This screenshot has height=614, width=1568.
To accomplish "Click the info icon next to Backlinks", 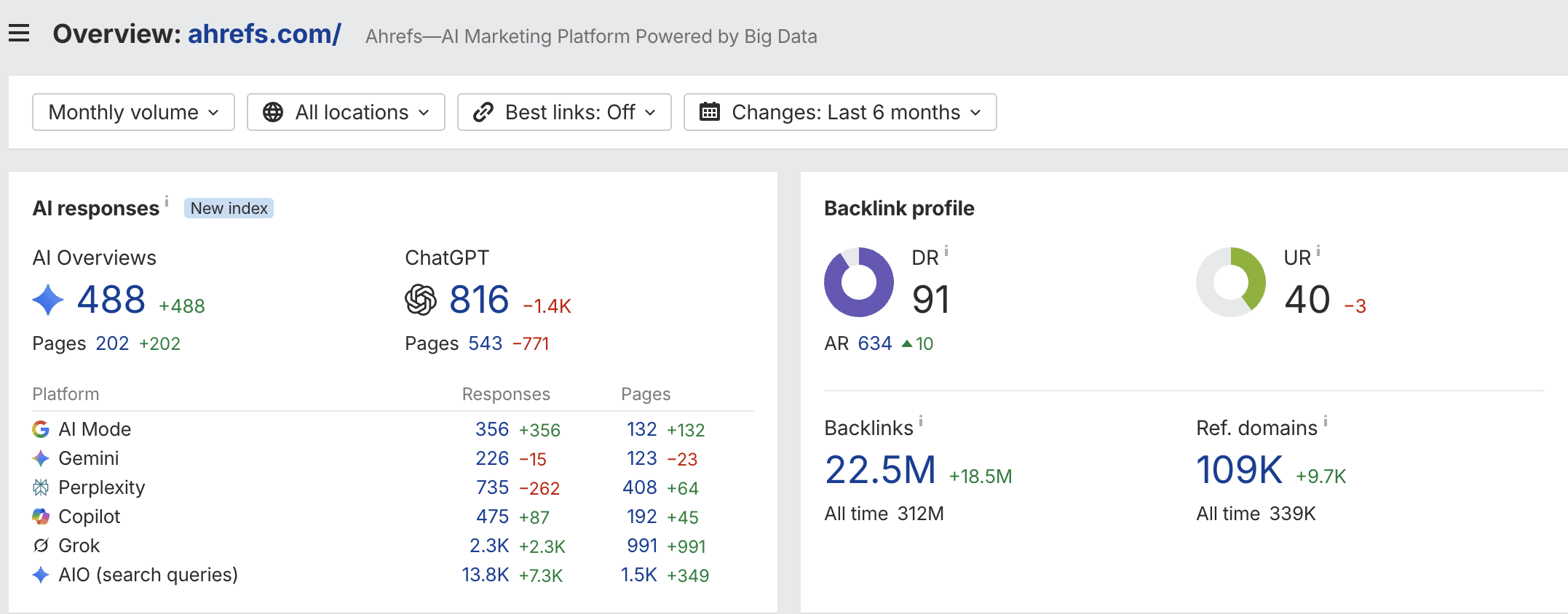I will pos(921,420).
